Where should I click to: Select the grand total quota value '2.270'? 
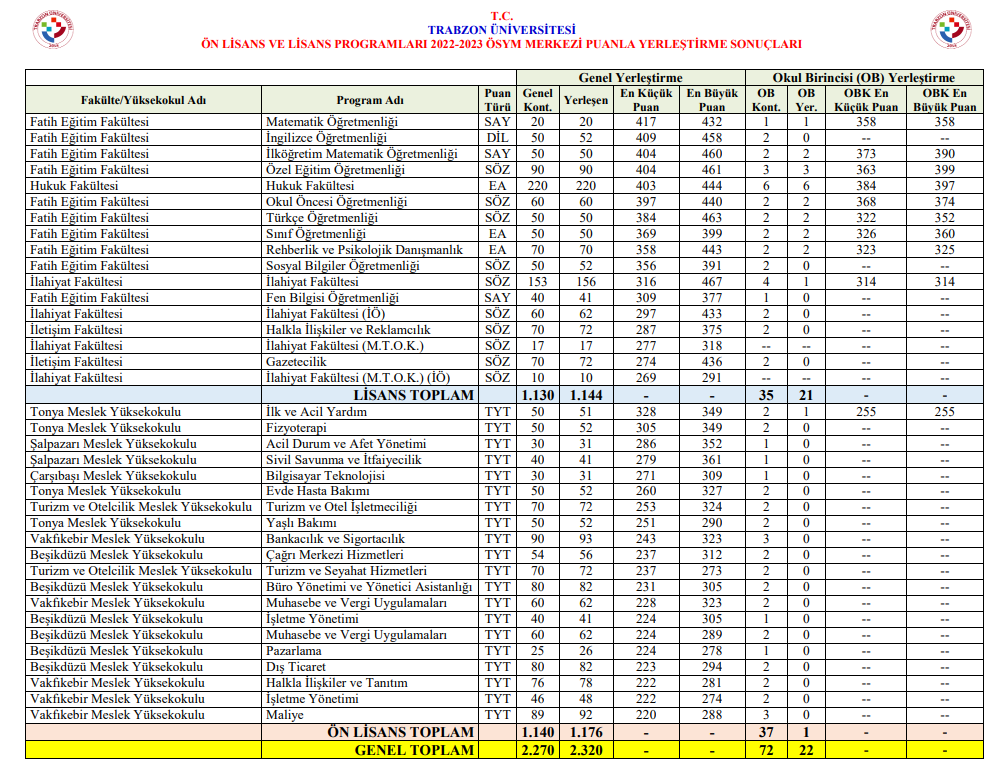[538, 750]
